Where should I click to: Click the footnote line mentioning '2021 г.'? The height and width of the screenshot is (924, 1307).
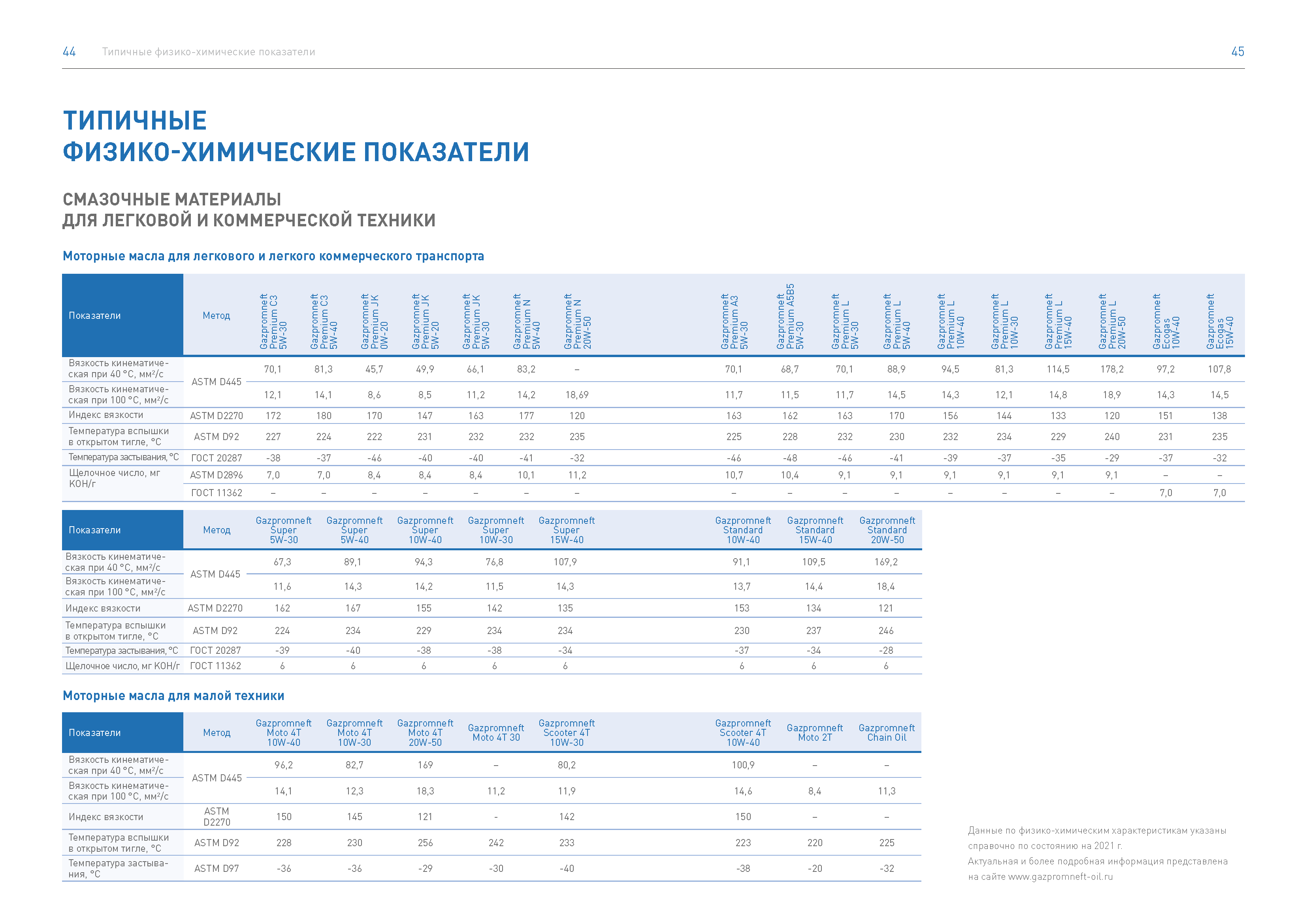(1045, 846)
